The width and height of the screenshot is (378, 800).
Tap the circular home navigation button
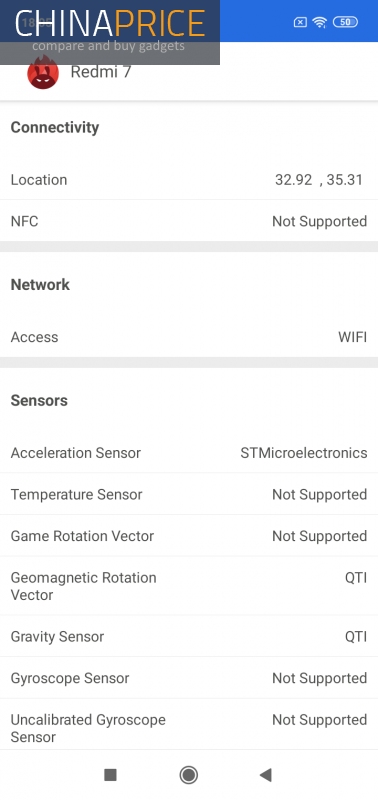click(189, 774)
